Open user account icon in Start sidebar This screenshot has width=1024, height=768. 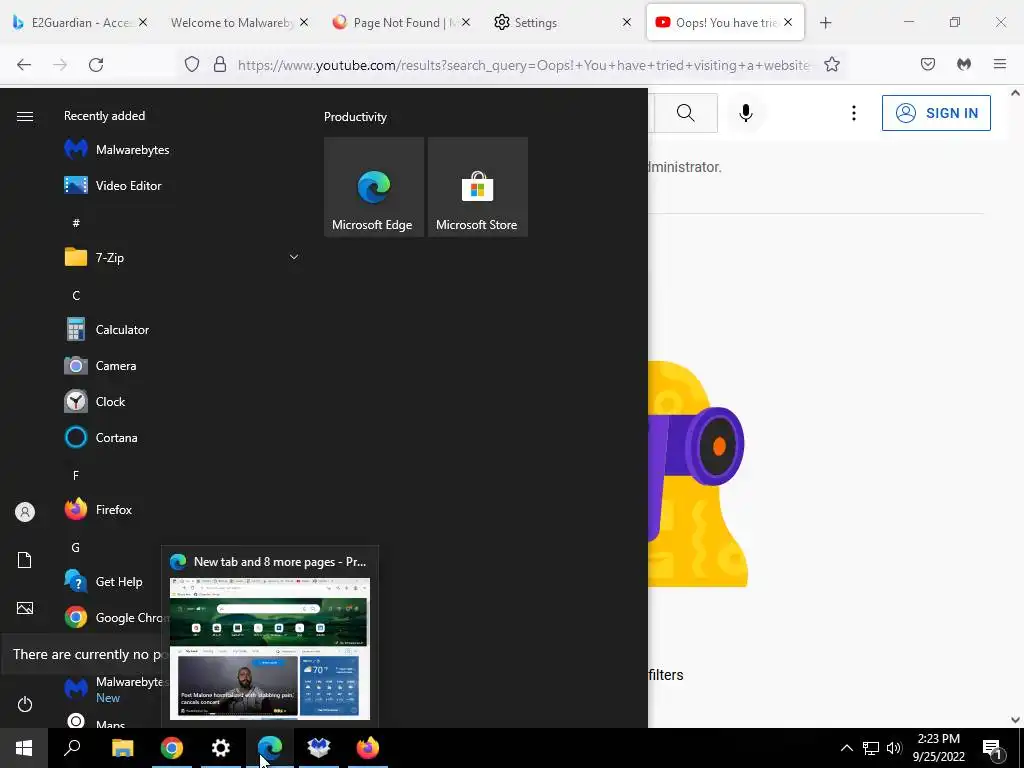pos(25,512)
